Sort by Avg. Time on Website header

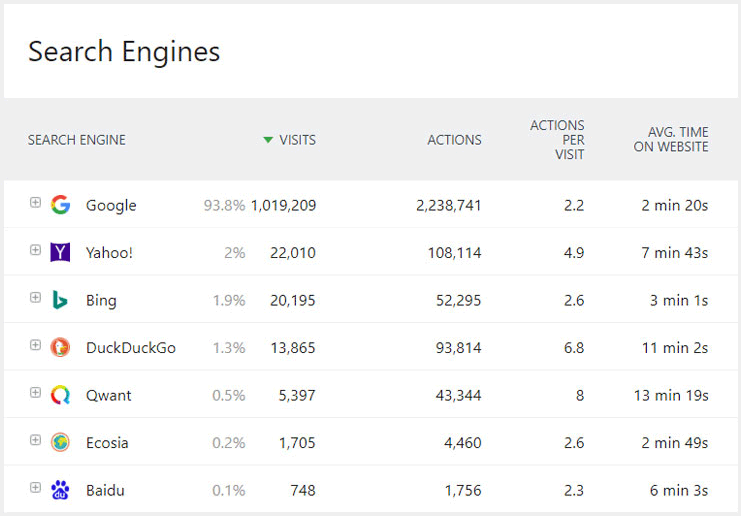[670, 140]
